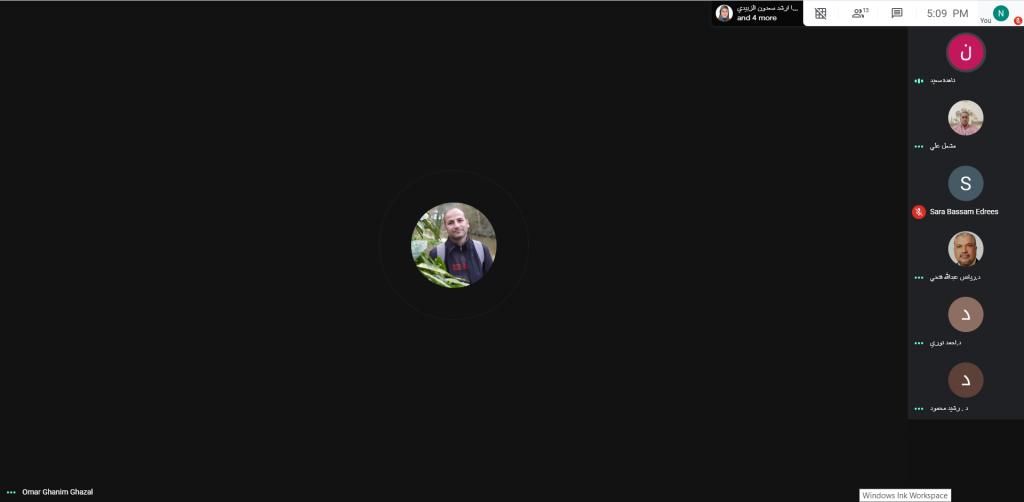Select the bottom brown avatar in the sidebar

click(965, 380)
